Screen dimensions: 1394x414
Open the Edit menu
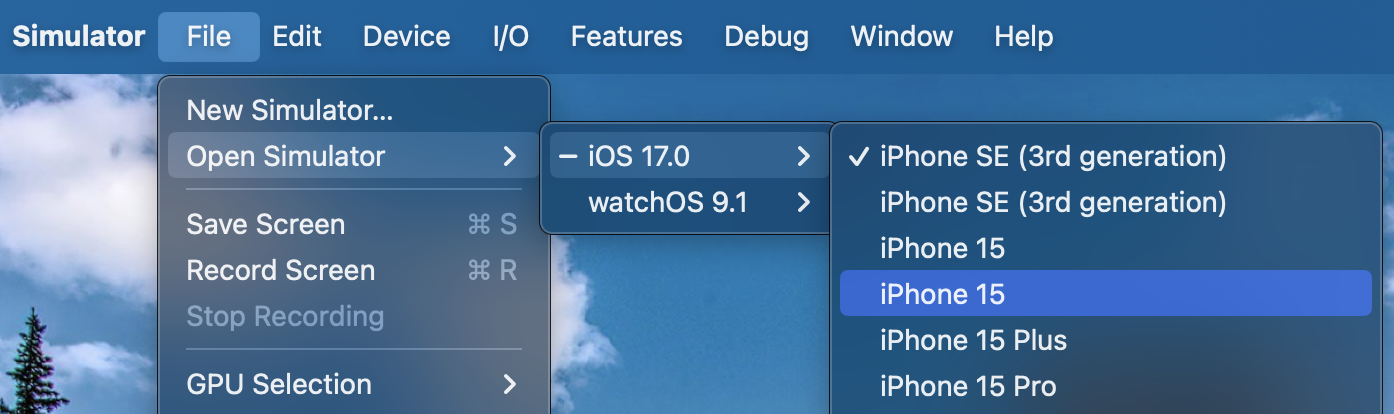coord(297,37)
